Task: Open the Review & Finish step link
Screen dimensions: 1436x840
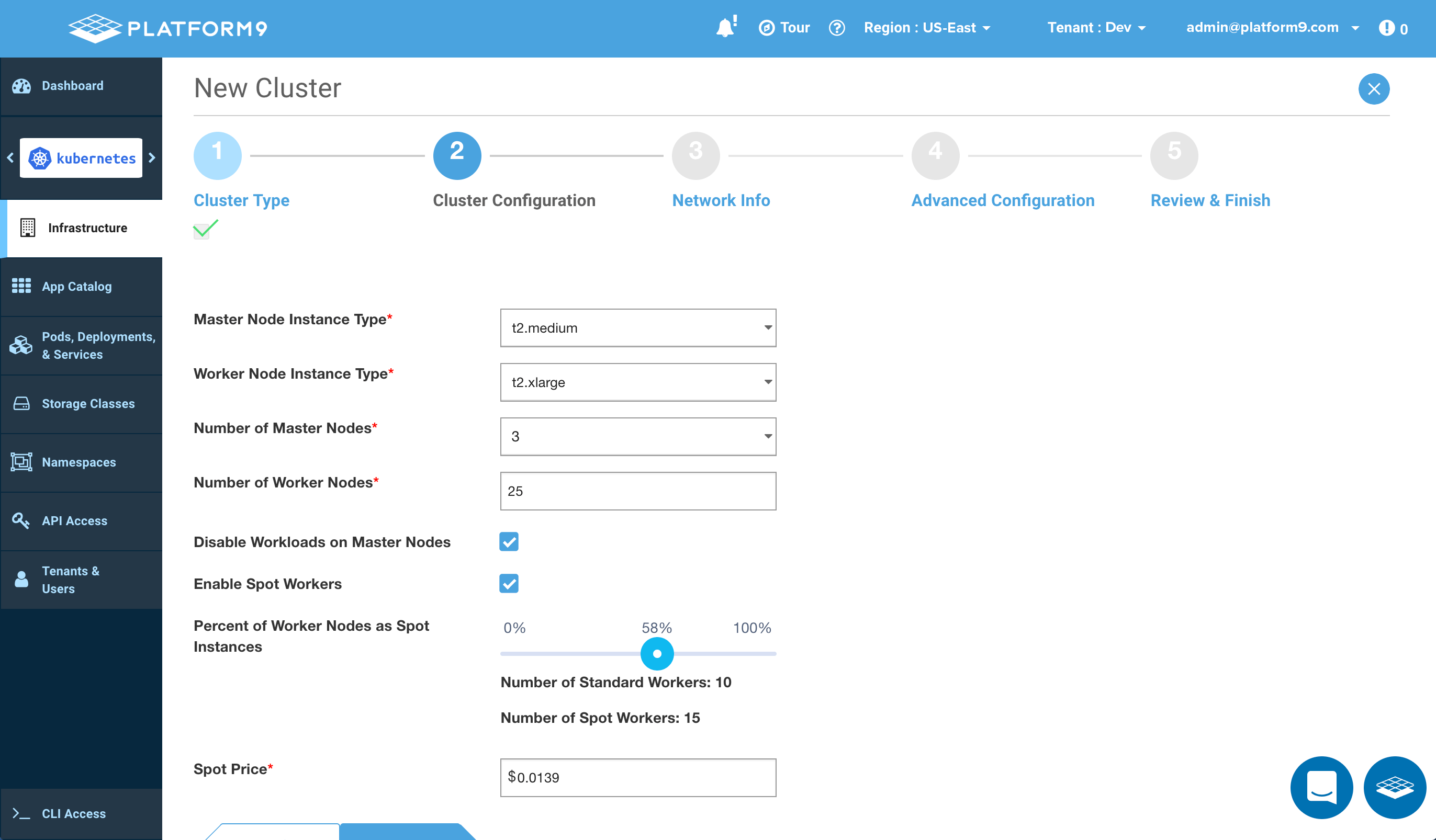Action: [1210, 200]
